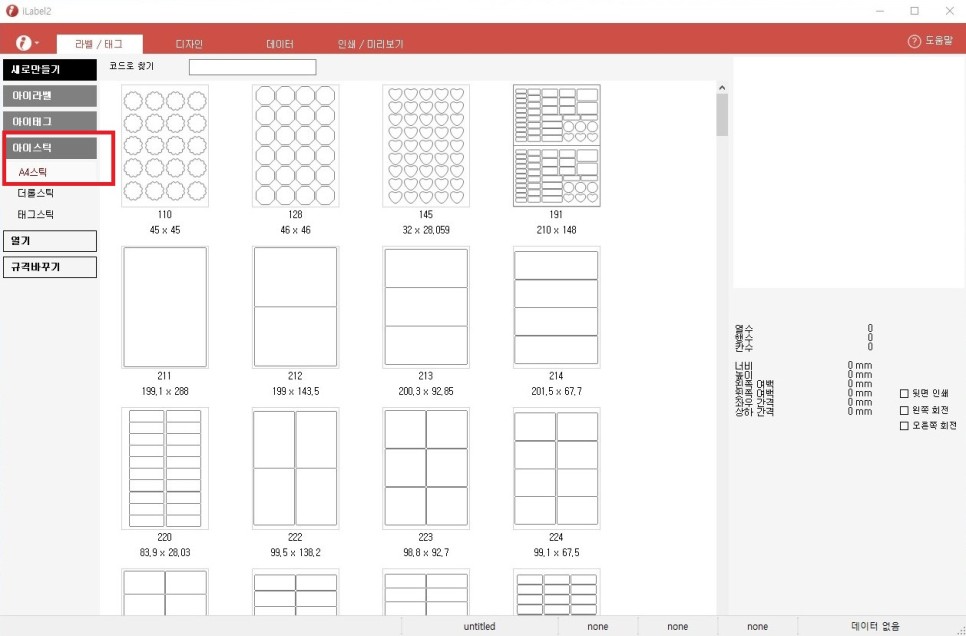The height and width of the screenshot is (636, 966).
Task: Choose template 191 mixed label sheet
Action: (556, 146)
